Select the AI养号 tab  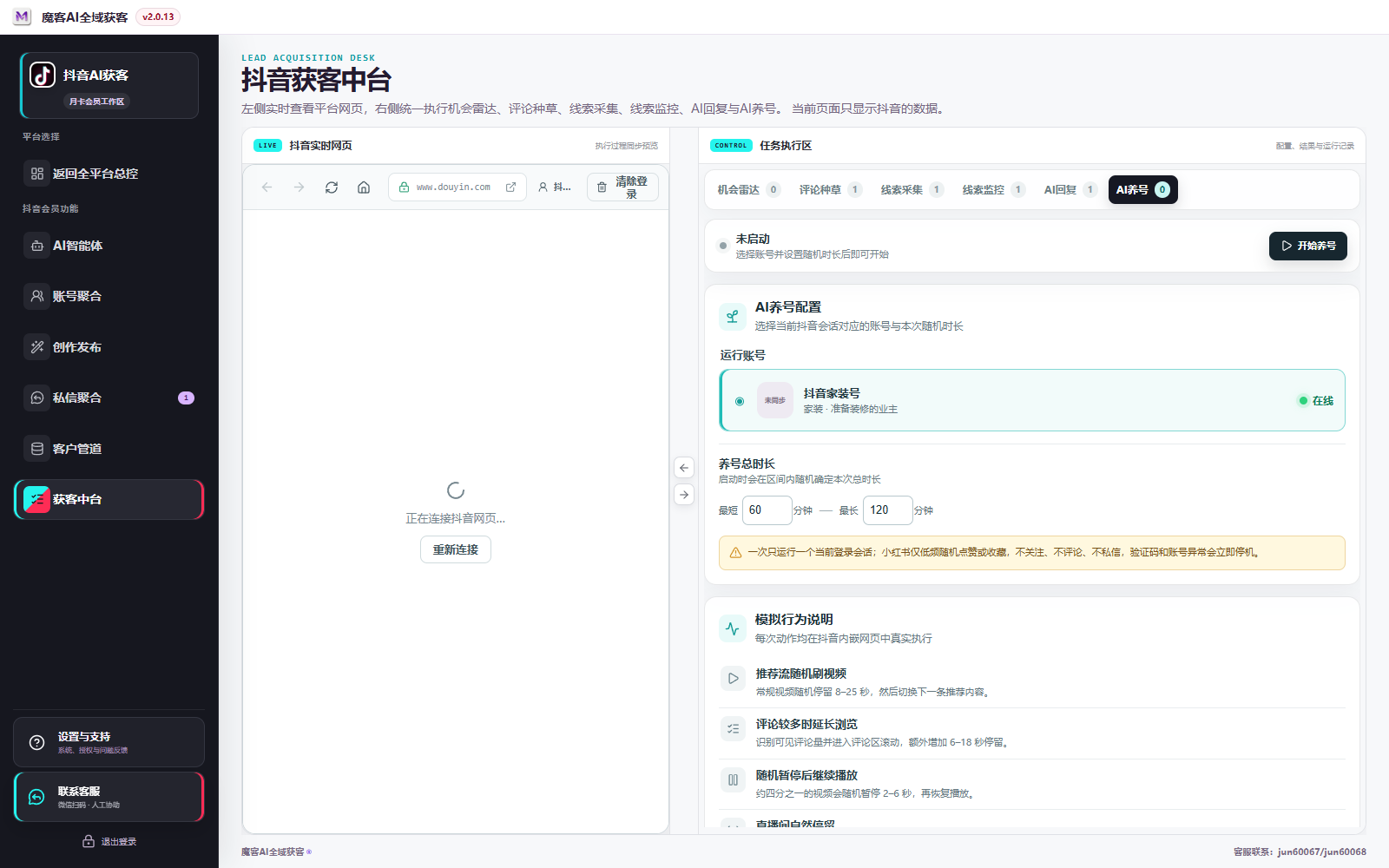click(1143, 190)
